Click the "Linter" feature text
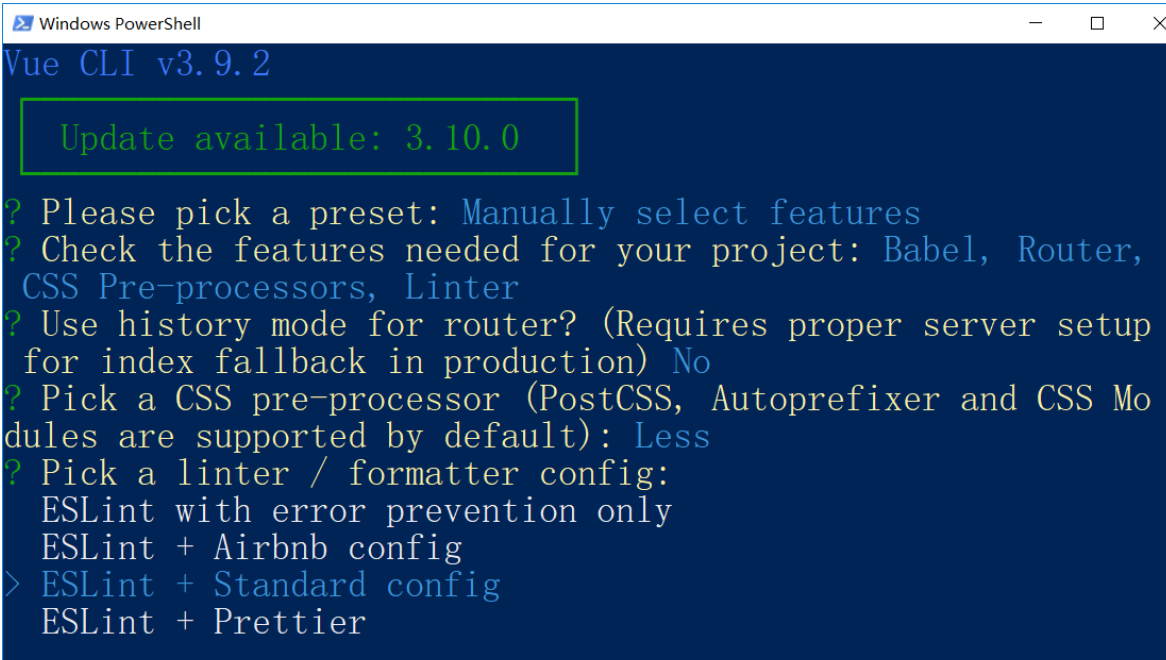 click(461, 288)
